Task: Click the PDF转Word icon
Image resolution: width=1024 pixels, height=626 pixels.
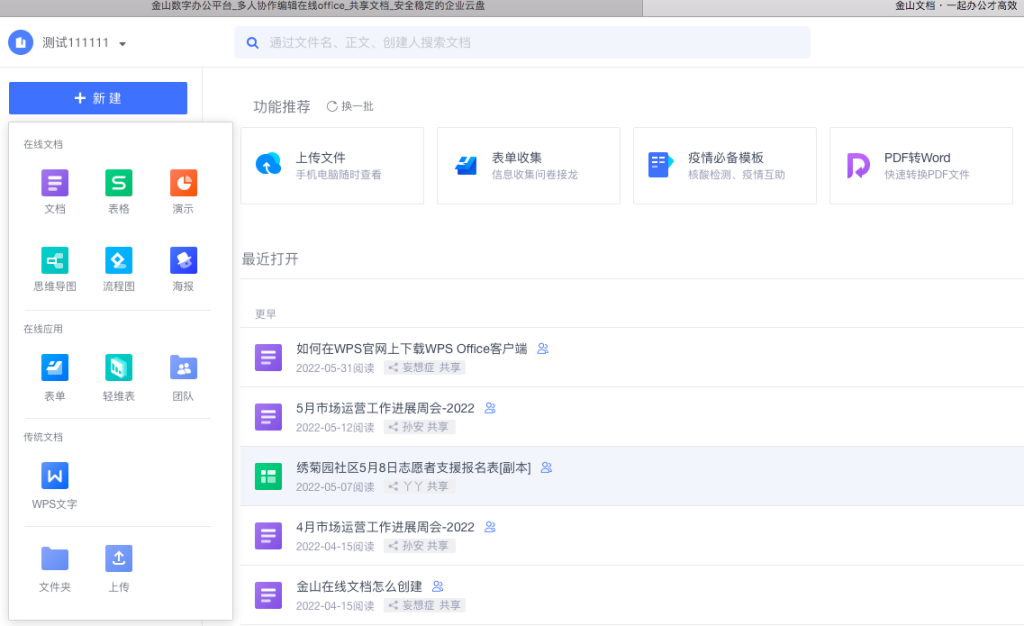Action: pyautogui.click(x=858, y=165)
